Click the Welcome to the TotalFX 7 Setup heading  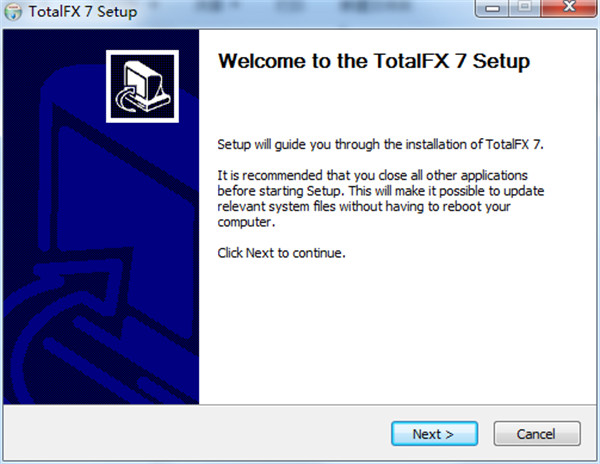(373, 61)
